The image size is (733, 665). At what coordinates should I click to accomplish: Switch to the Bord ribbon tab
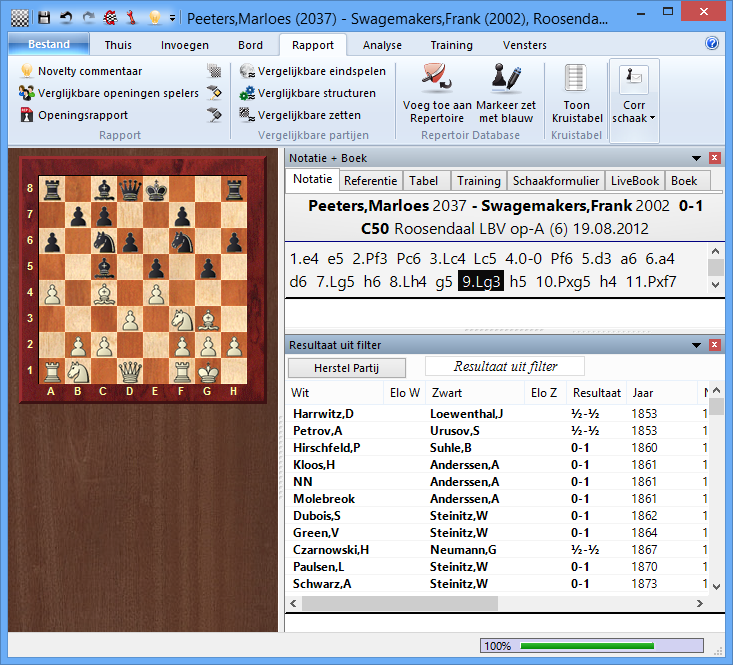[250, 45]
